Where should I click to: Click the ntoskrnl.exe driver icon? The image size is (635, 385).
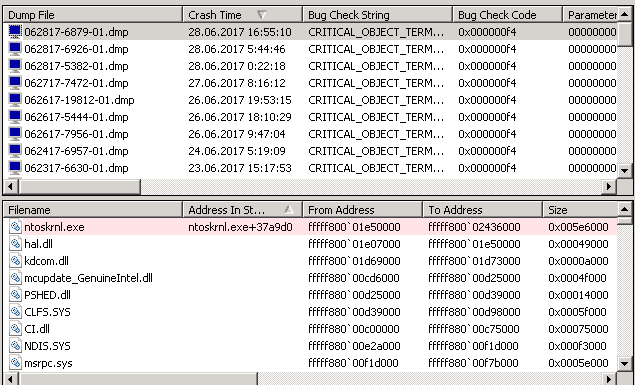(15, 227)
